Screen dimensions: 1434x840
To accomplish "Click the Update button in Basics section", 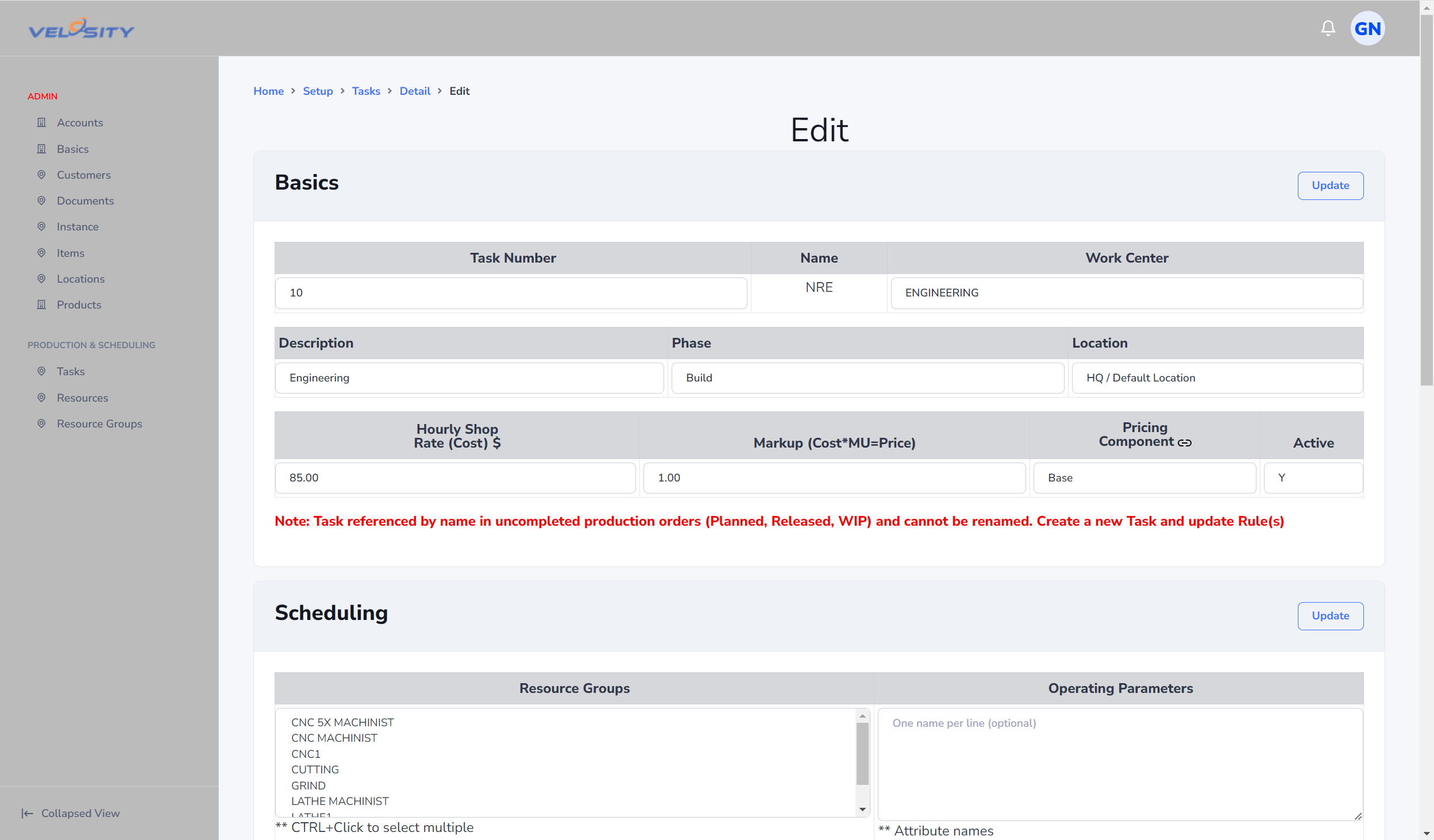I will [x=1330, y=186].
